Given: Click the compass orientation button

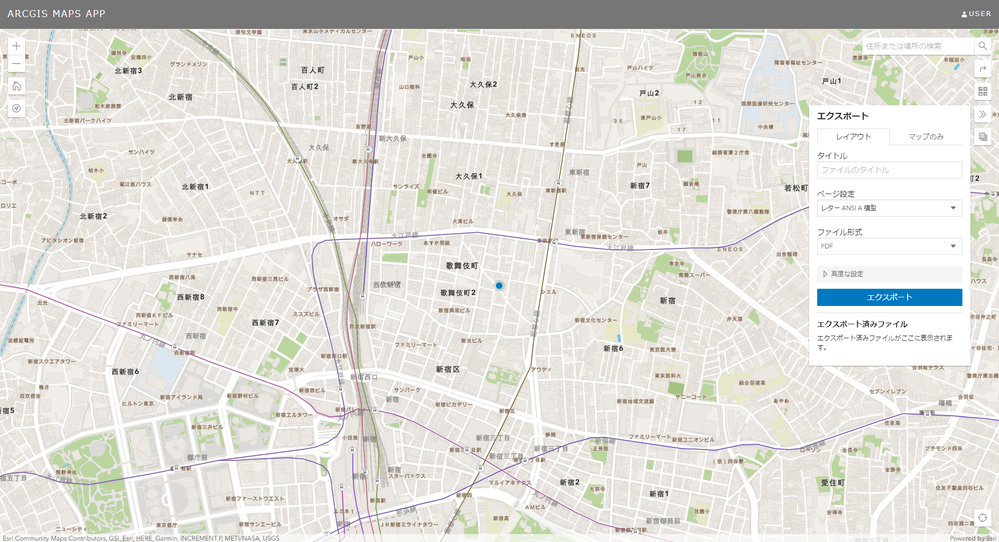Looking at the screenshot, I should click(x=17, y=108).
